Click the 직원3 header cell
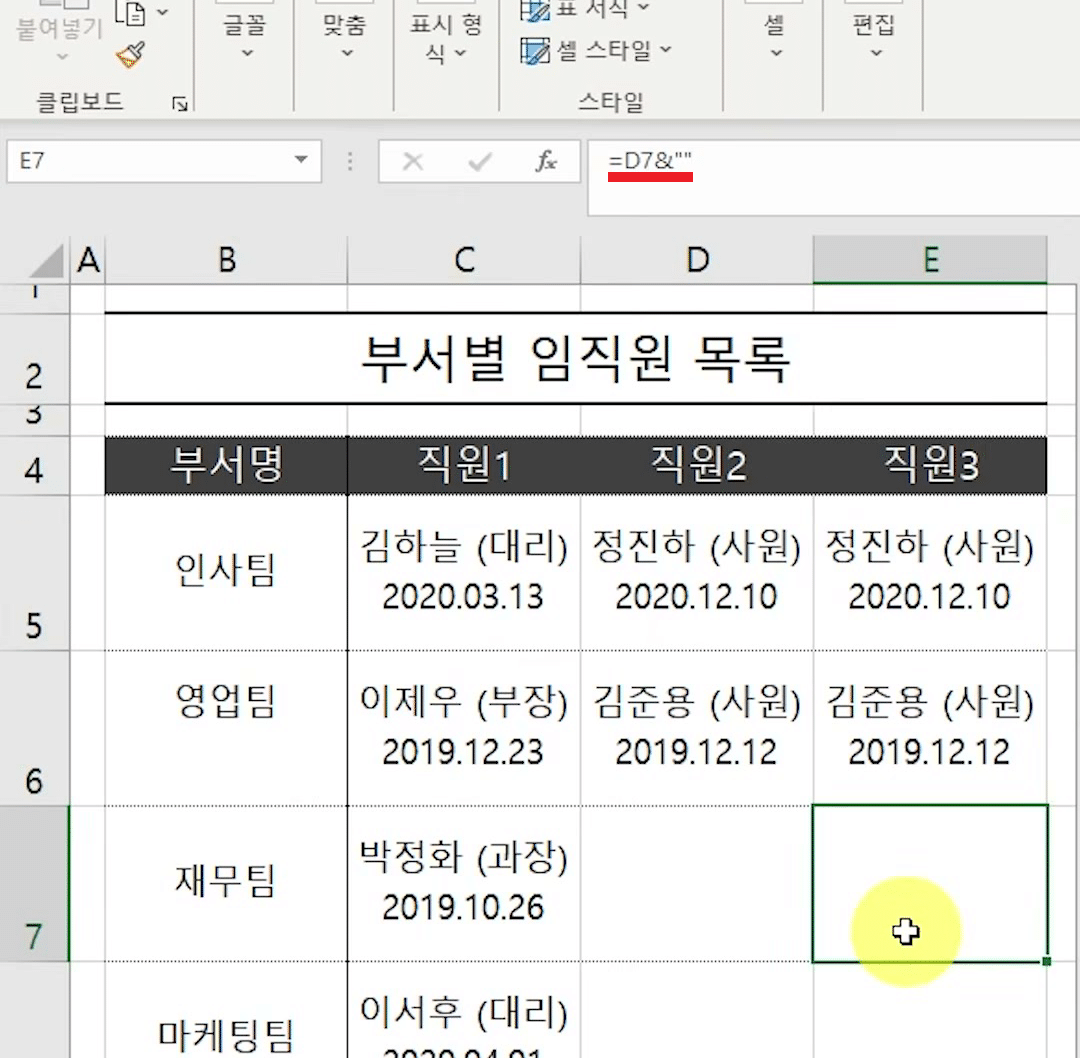1080x1058 pixels. (x=930, y=466)
